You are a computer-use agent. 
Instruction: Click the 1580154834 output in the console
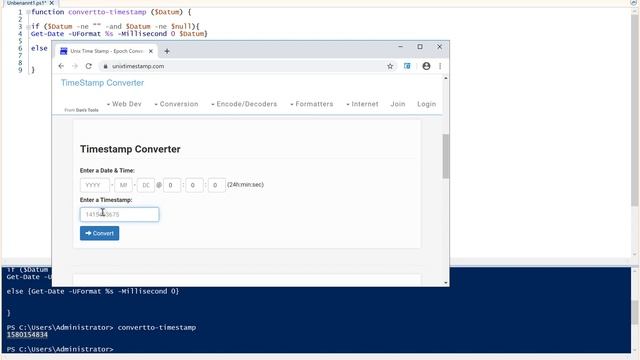tap(27, 335)
